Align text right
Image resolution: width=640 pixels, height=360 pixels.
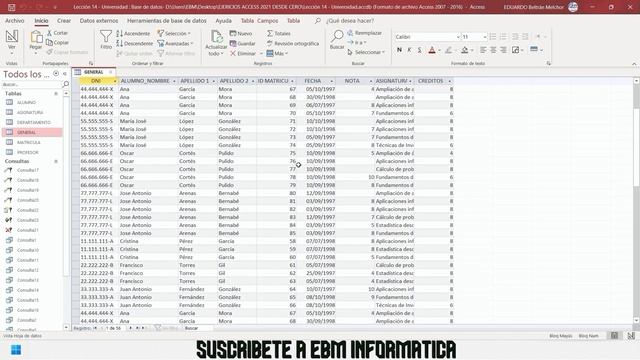click(x=503, y=50)
